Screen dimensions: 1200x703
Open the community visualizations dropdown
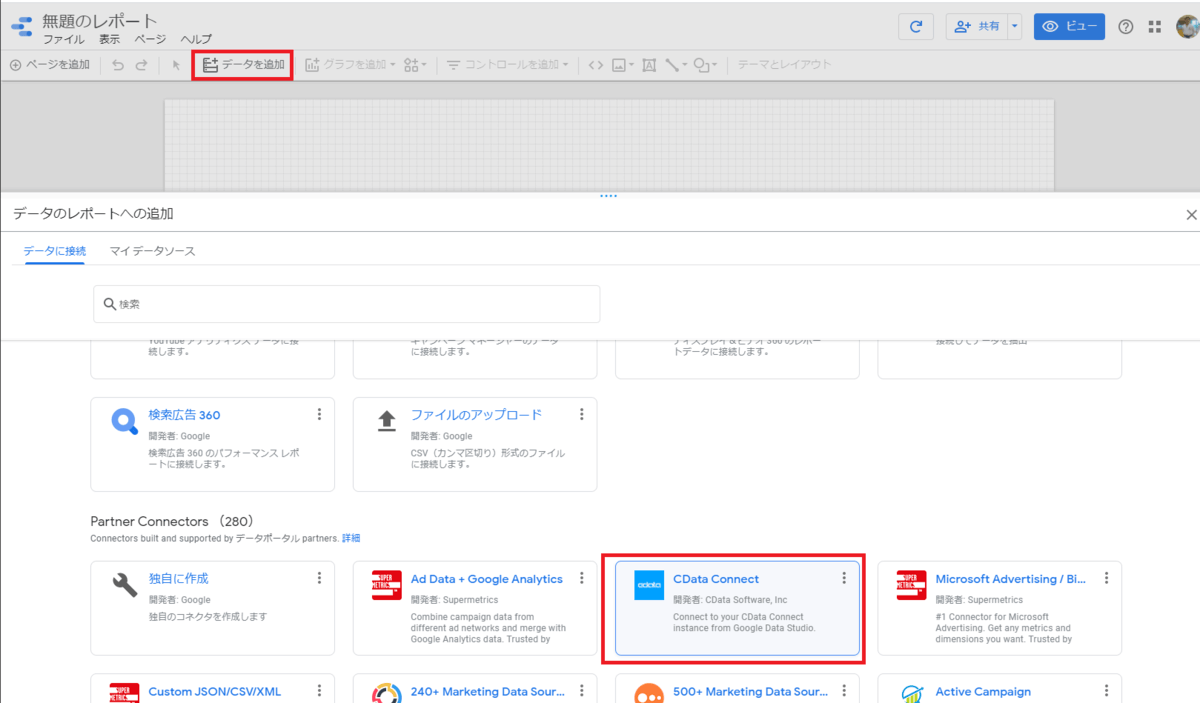[416, 65]
